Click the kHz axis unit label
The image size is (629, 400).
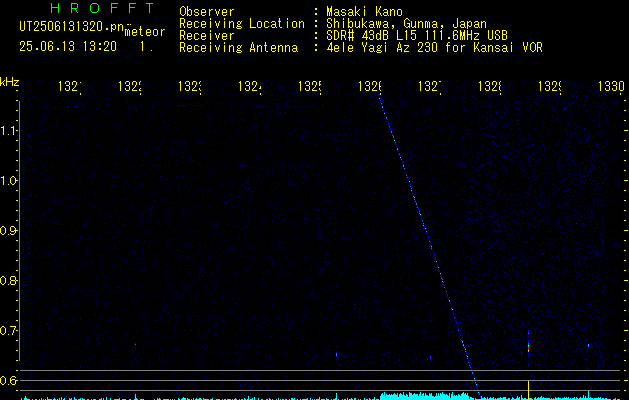(10, 83)
